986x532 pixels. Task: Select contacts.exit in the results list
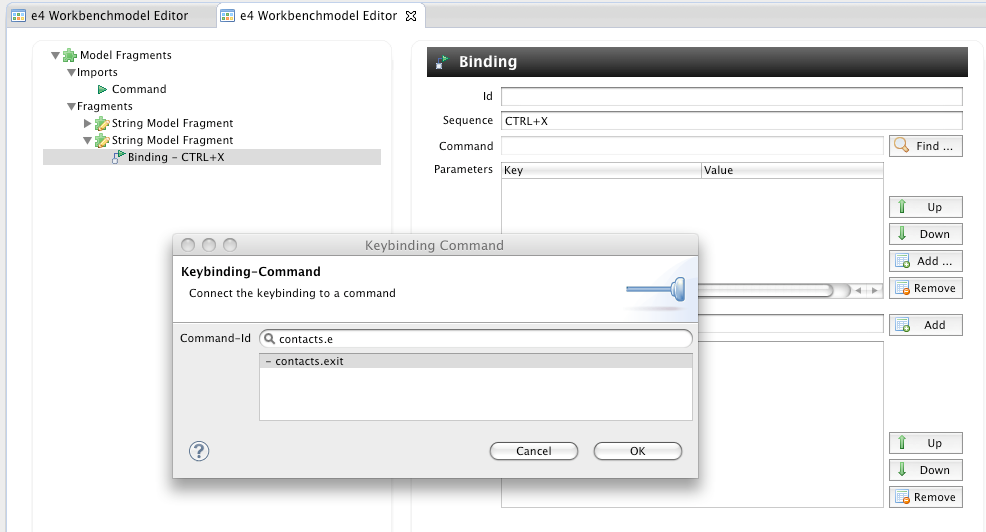pyautogui.click(x=476, y=362)
